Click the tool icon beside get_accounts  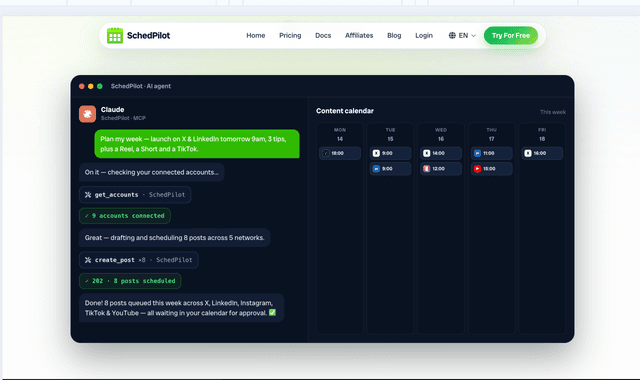click(88, 195)
